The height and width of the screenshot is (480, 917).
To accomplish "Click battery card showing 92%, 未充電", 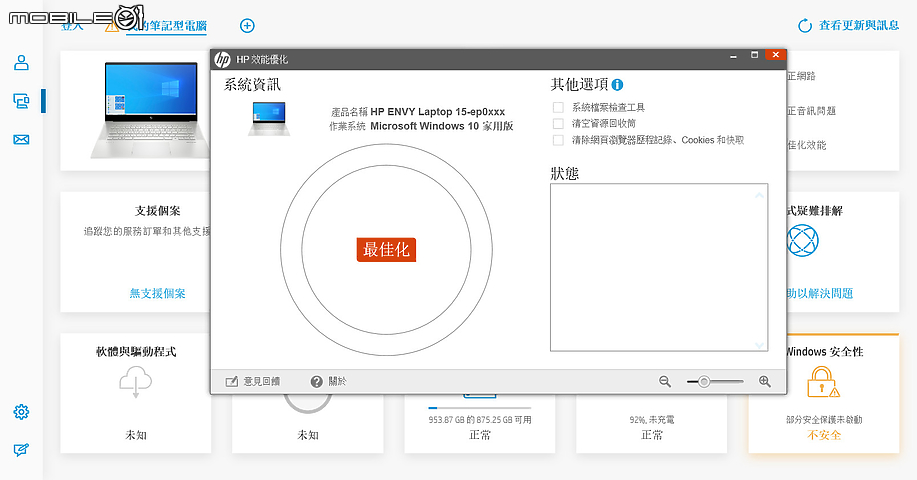I will [x=651, y=424].
